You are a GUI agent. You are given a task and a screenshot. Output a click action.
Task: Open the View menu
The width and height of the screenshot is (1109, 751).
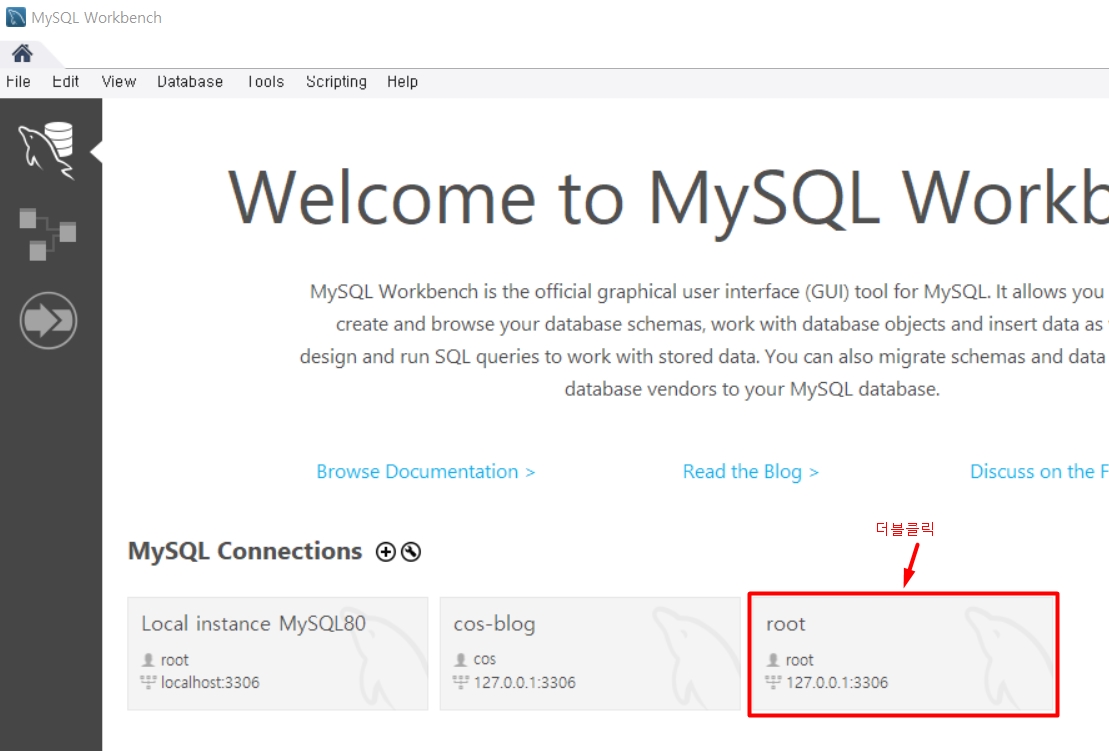click(119, 81)
